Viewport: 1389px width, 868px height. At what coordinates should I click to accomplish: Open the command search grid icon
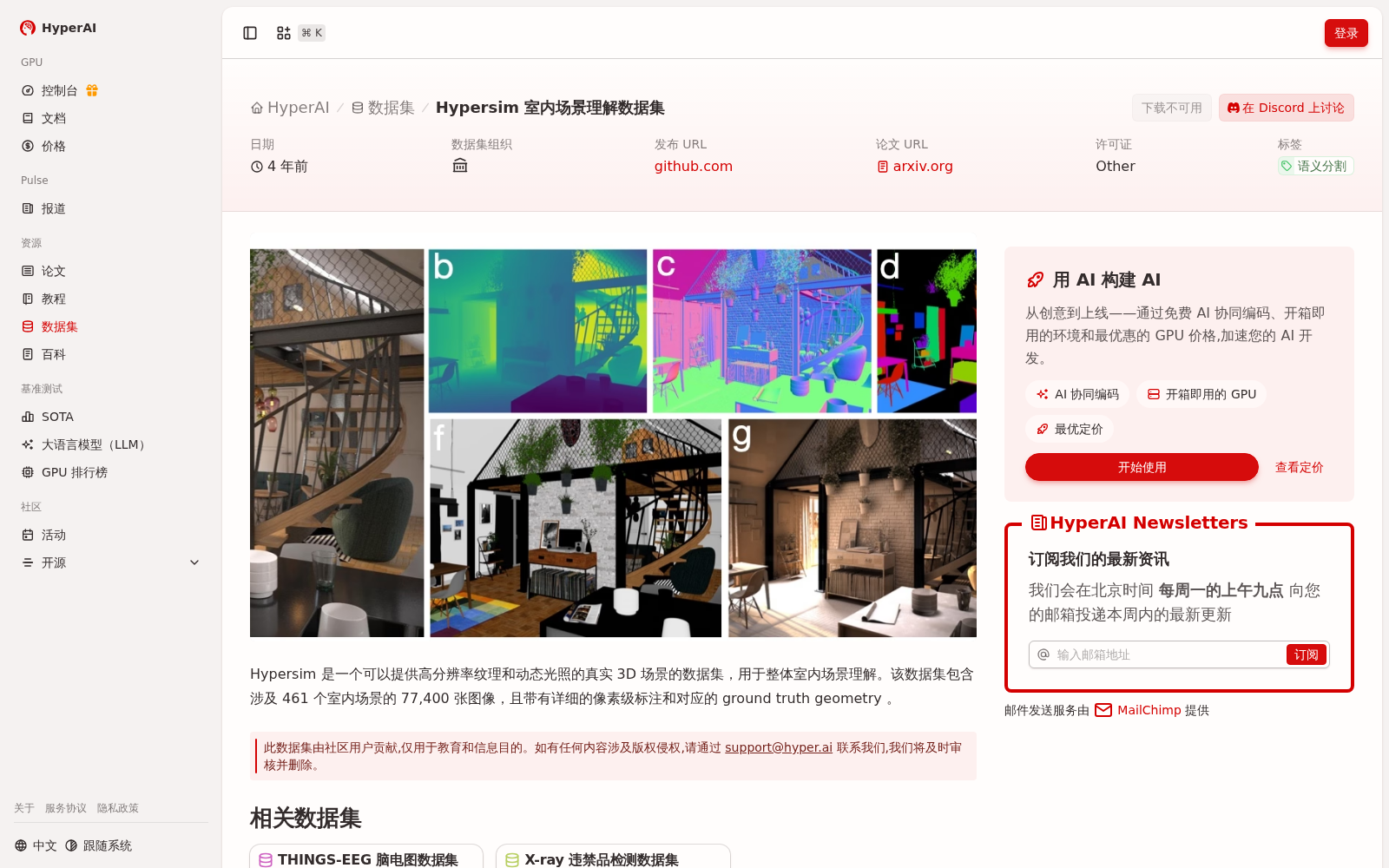pos(284,33)
